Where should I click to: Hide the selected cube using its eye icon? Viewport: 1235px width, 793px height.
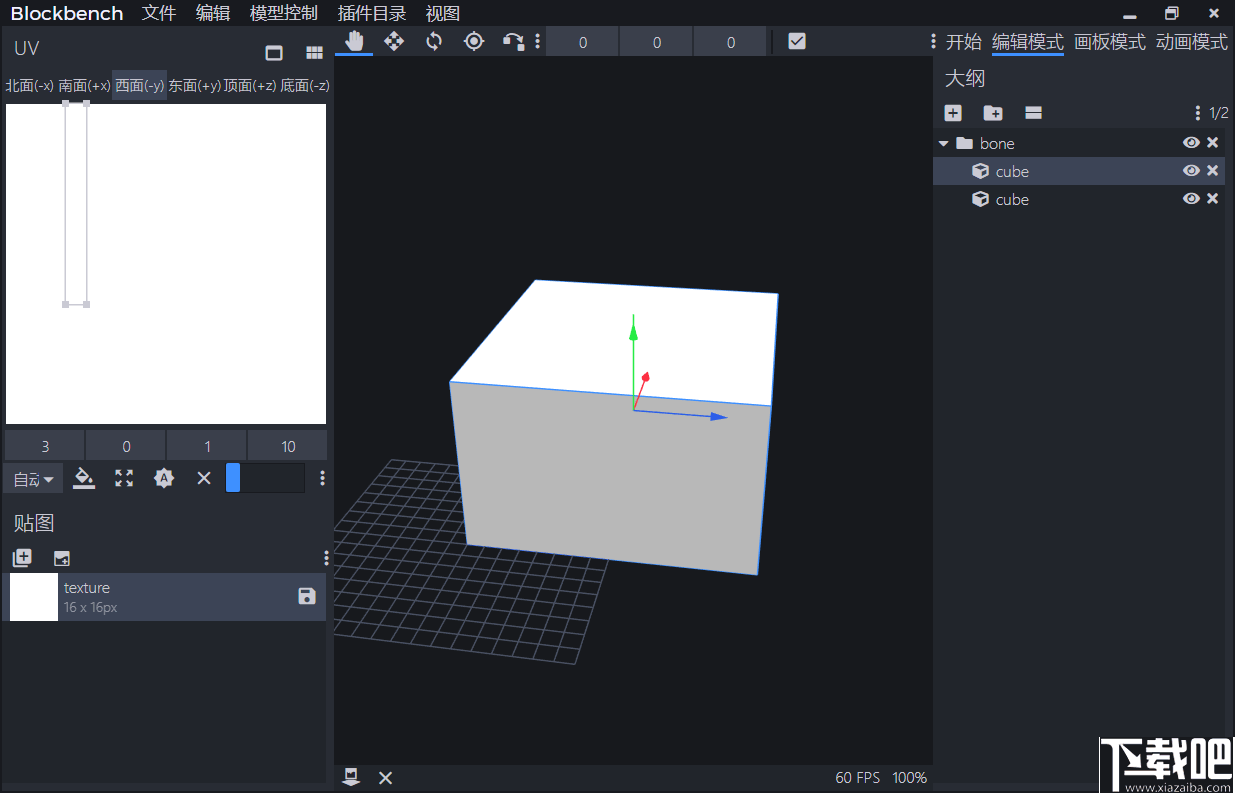[x=1191, y=171]
